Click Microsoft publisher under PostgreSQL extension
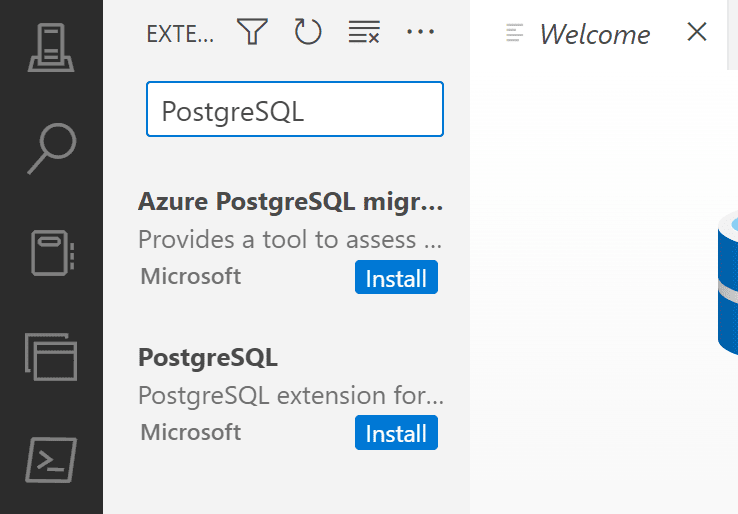 pos(191,432)
